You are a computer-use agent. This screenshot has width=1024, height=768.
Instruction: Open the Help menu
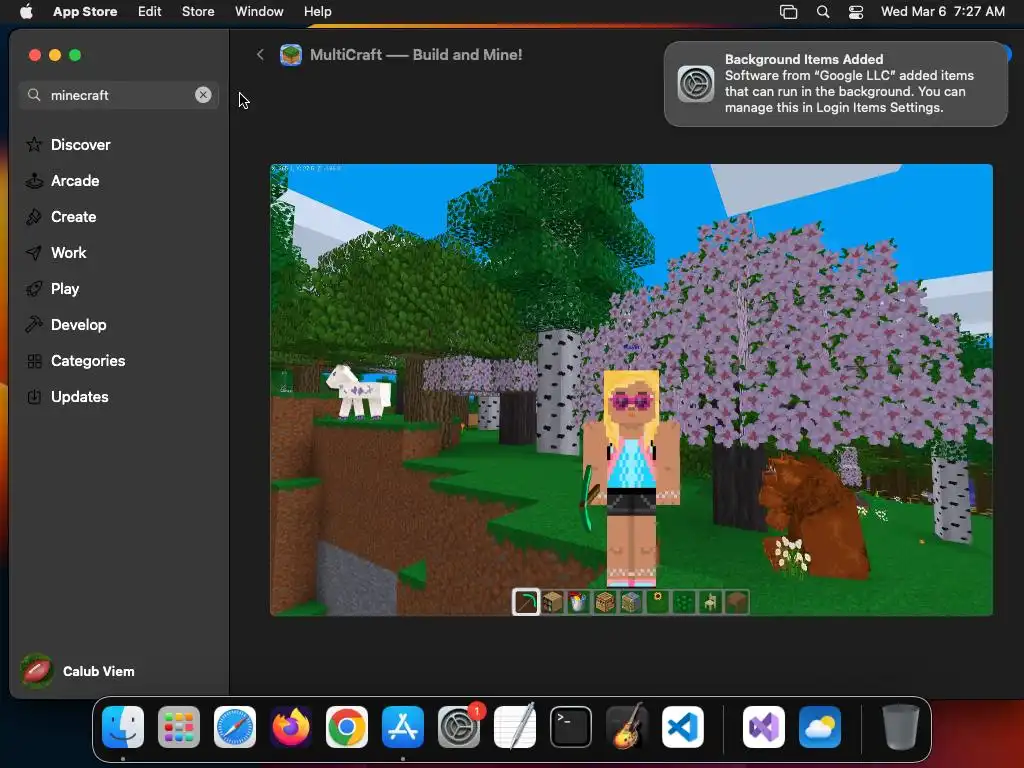click(317, 11)
